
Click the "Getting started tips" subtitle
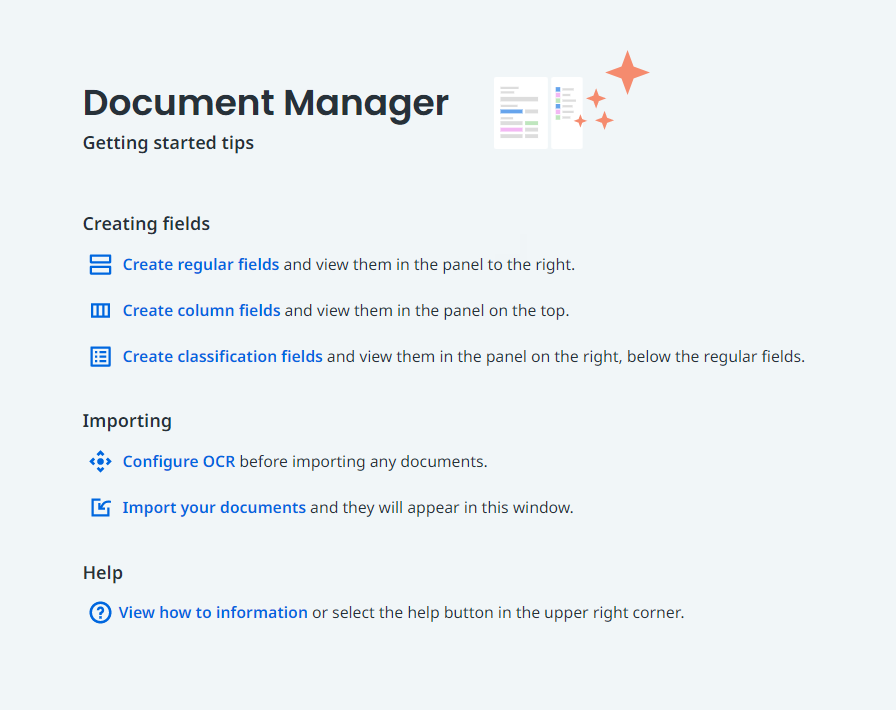pyautogui.click(x=168, y=143)
